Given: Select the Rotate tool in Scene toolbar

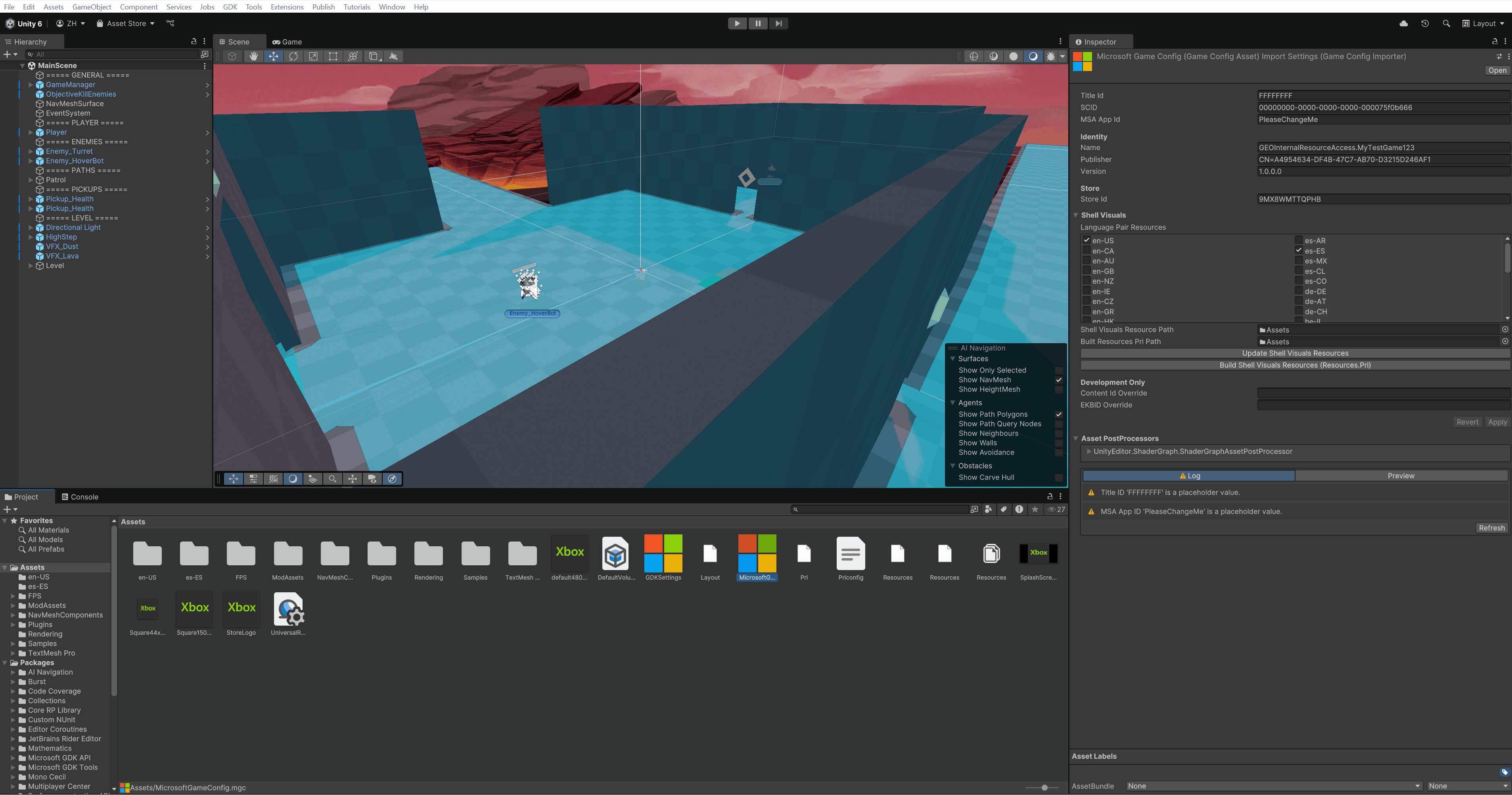Looking at the screenshot, I should [x=293, y=56].
